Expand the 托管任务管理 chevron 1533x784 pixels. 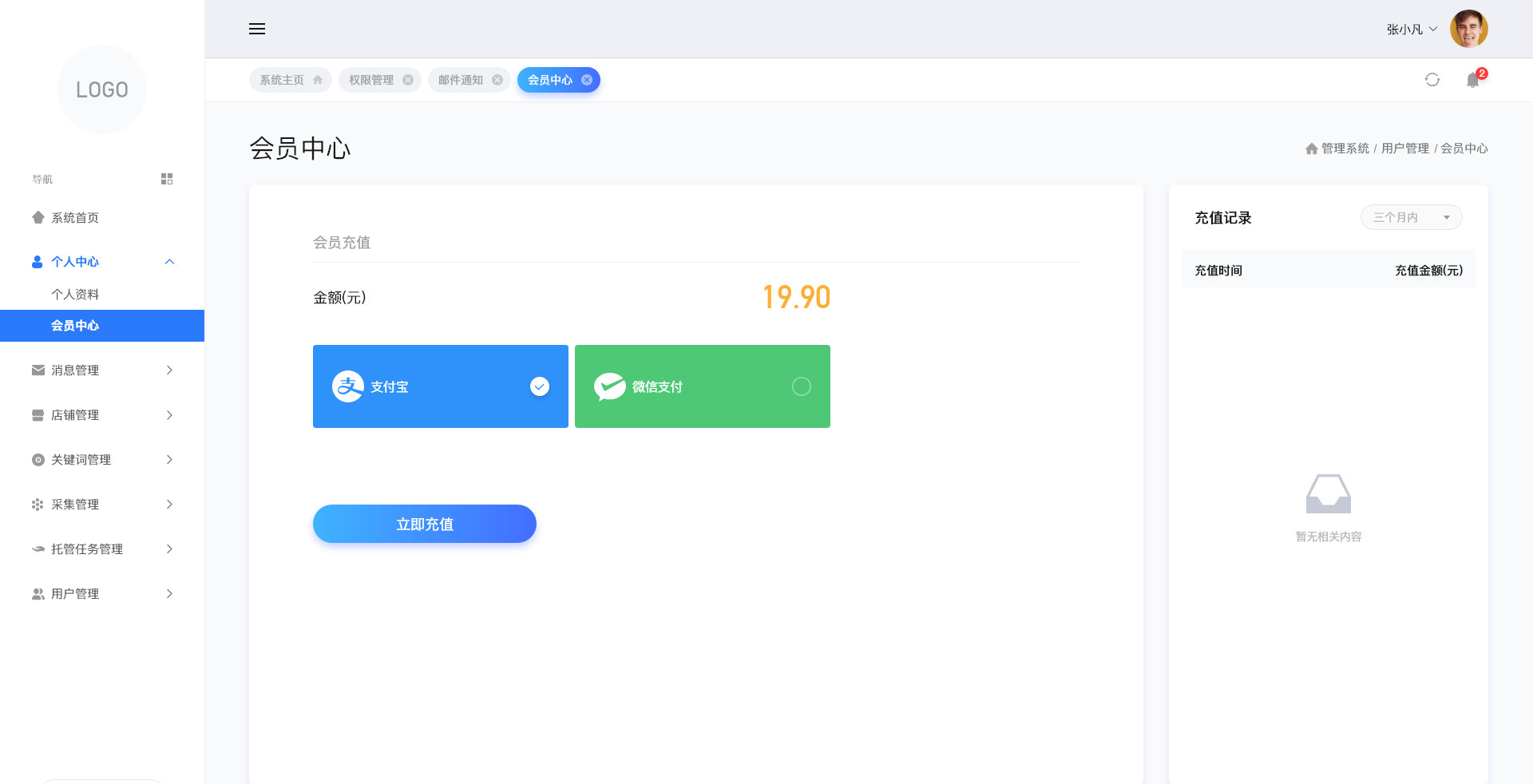tap(169, 549)
